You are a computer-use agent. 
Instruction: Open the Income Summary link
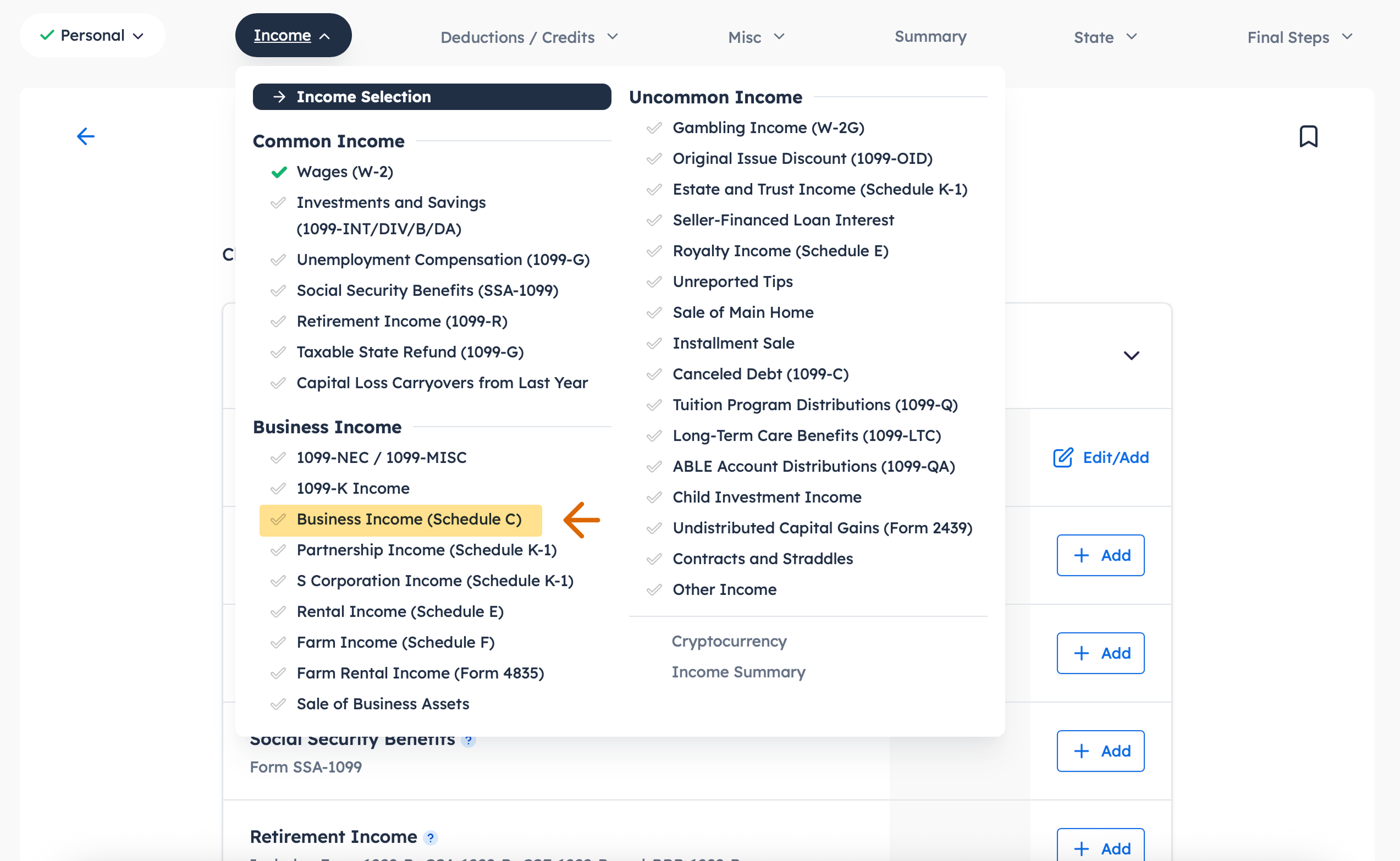[x=738, y=672]
